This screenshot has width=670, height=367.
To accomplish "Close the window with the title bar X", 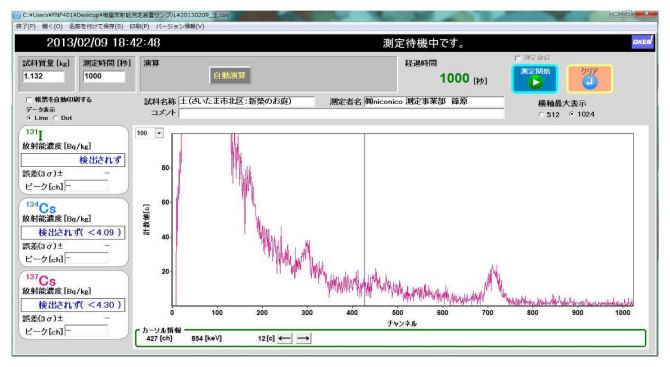I will [x=646, y=14].
